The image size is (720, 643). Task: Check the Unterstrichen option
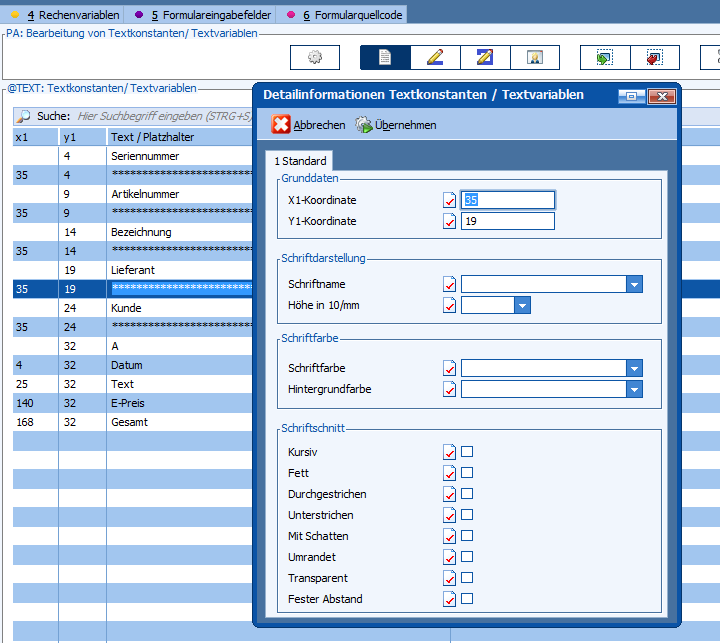pos(467,515)
